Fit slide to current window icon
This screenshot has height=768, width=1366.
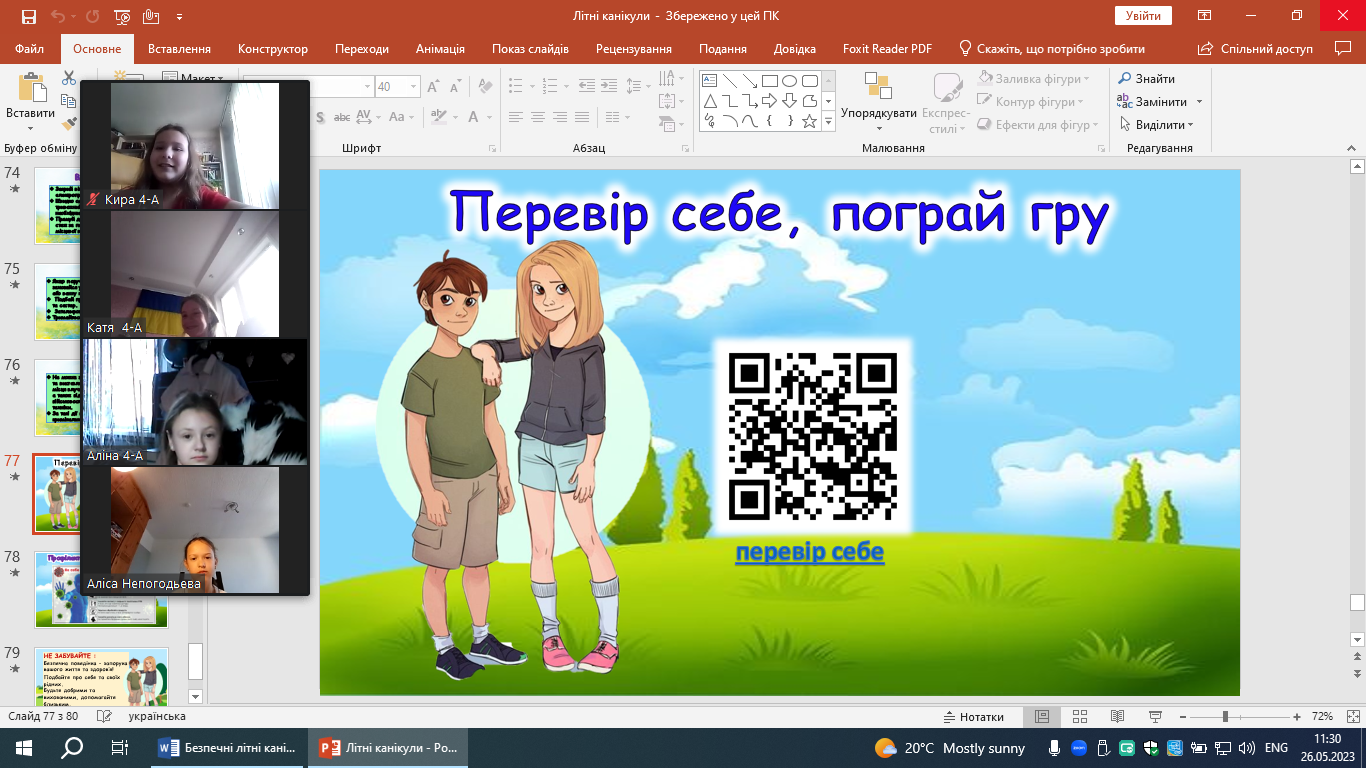pos(1351,717)
